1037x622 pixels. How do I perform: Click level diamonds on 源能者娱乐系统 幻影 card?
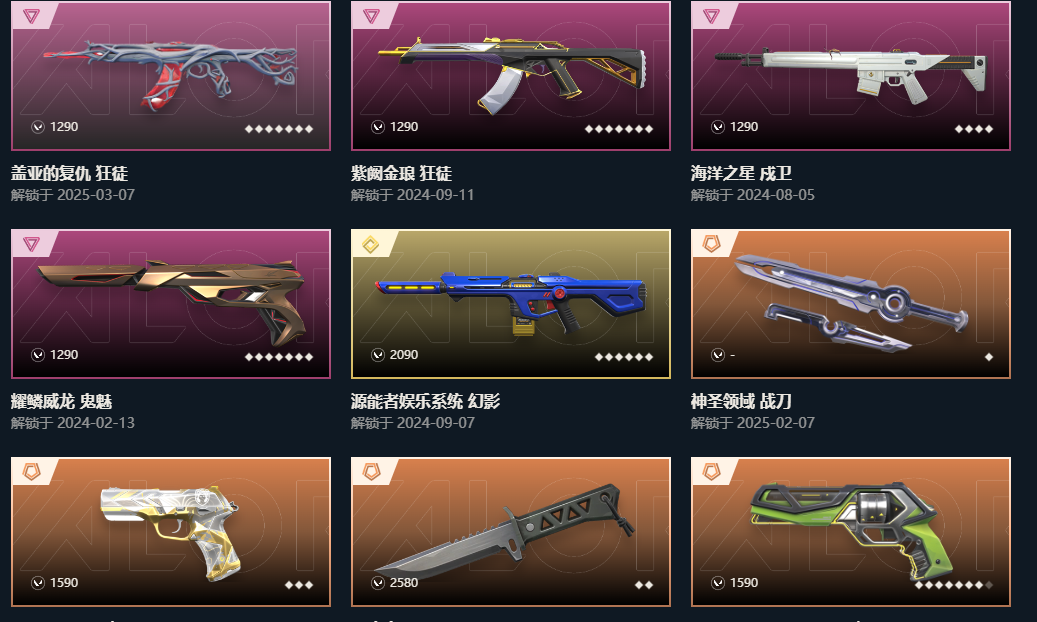(624, 357)
